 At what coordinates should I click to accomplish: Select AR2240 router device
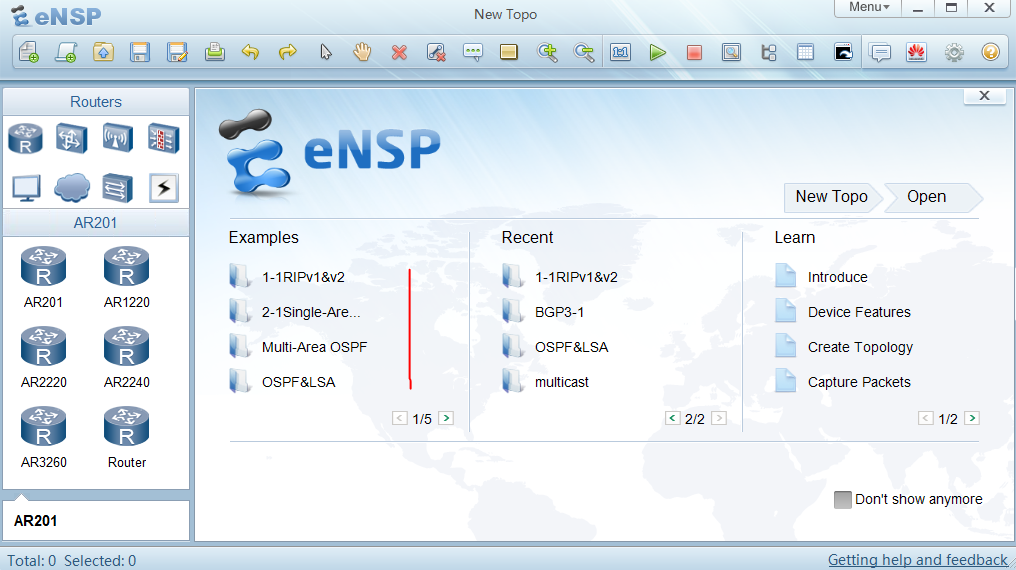point(126,358)
